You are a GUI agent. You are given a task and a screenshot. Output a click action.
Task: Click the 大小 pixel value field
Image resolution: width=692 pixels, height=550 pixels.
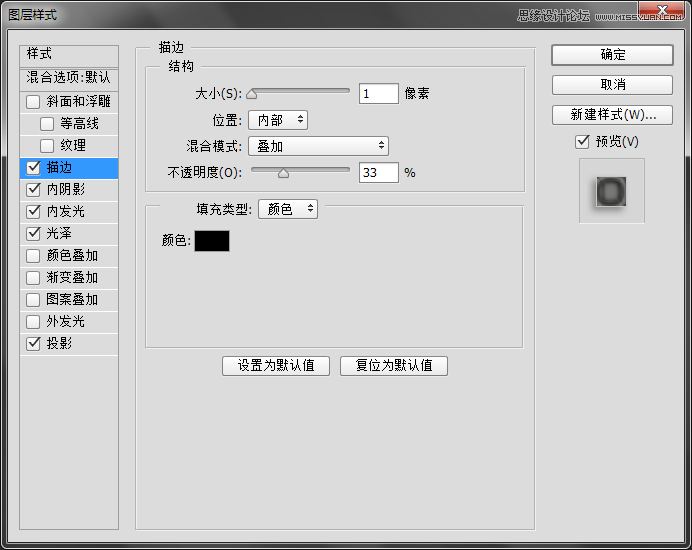379,94
